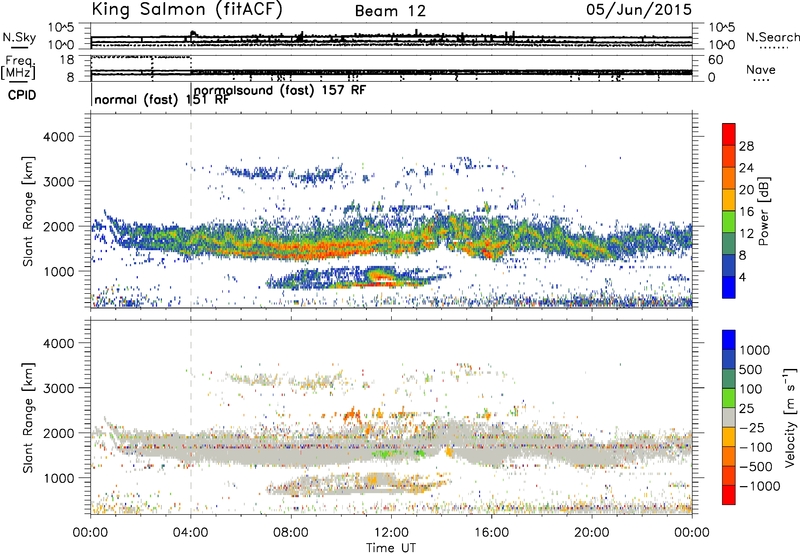Screen dimensions: 800x554
Task: Select the N.Sky legend label
Action: [x=19, y=37]
